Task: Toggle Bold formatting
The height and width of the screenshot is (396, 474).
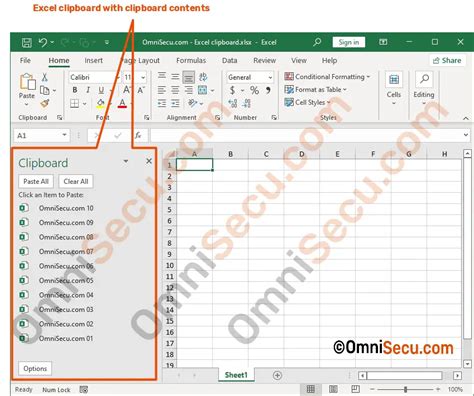Action: point(75,90)
